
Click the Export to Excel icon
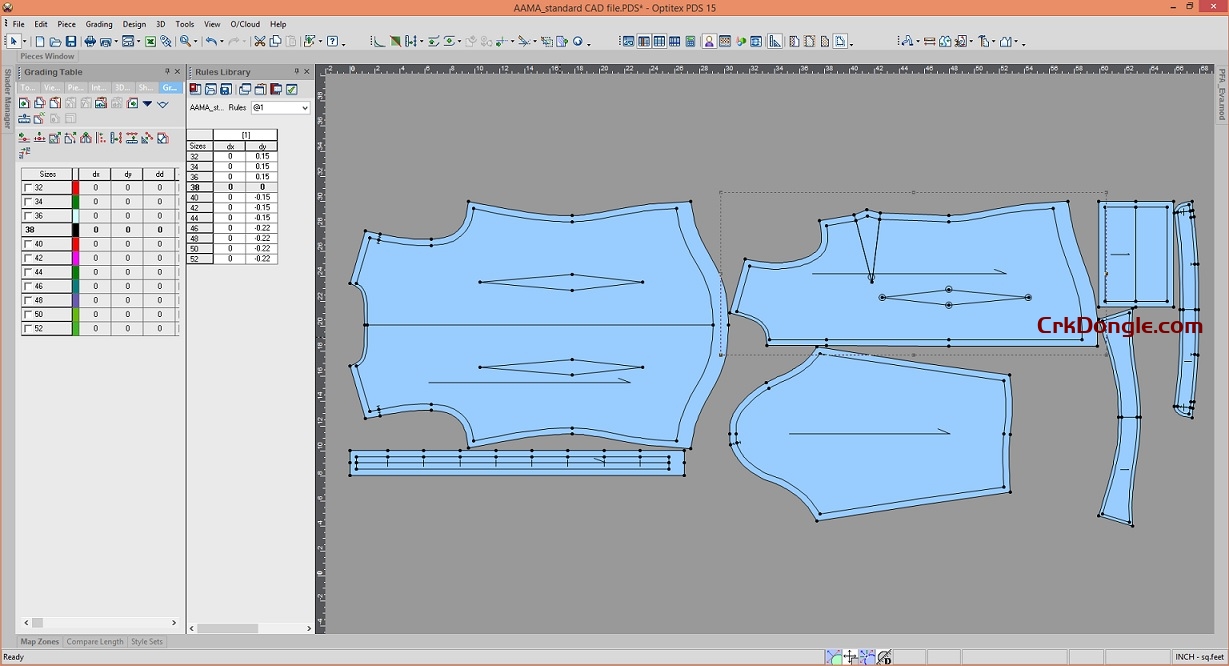point(150,42)
